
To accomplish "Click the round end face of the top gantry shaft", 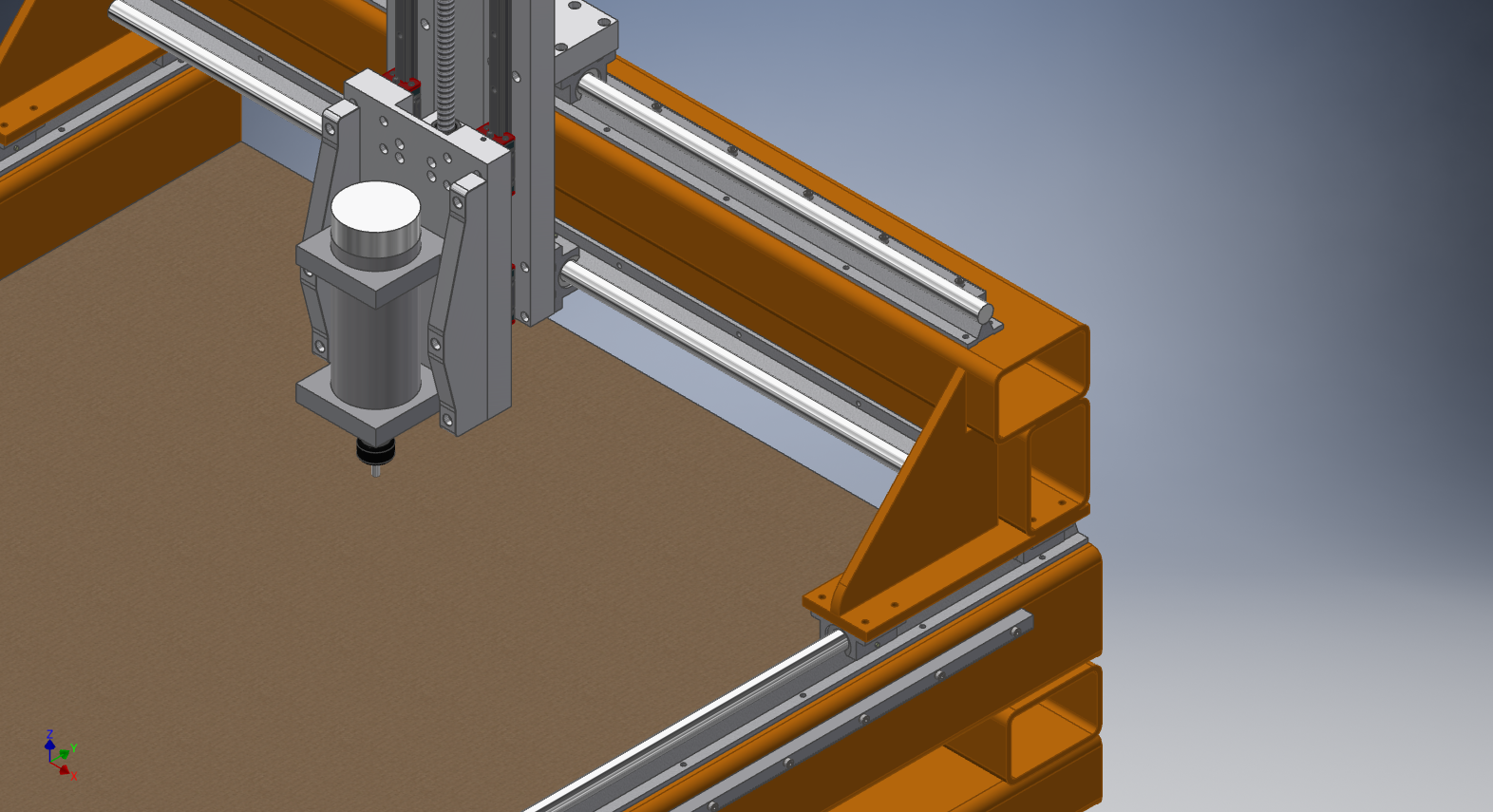I will pyautogui.click(x=985, y=313).
